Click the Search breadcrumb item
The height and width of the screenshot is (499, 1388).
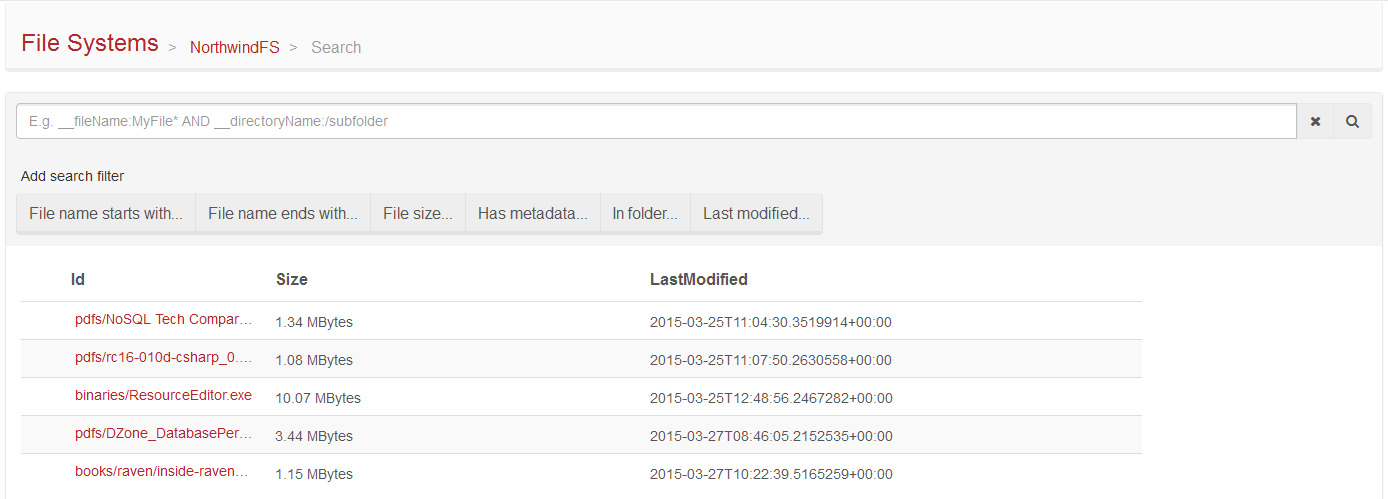336,47
